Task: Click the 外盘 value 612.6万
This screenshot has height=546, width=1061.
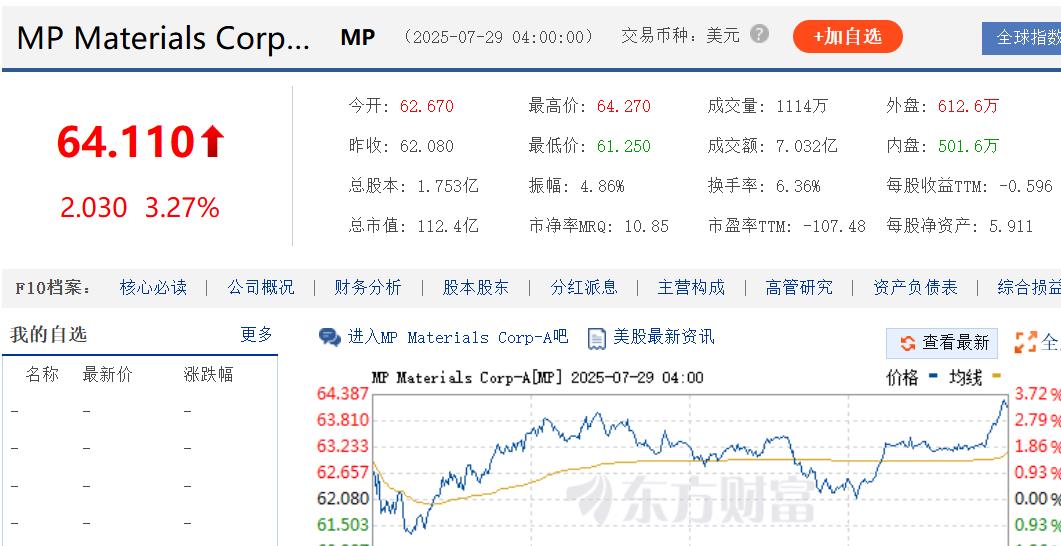Action: (x=968, y=106)
